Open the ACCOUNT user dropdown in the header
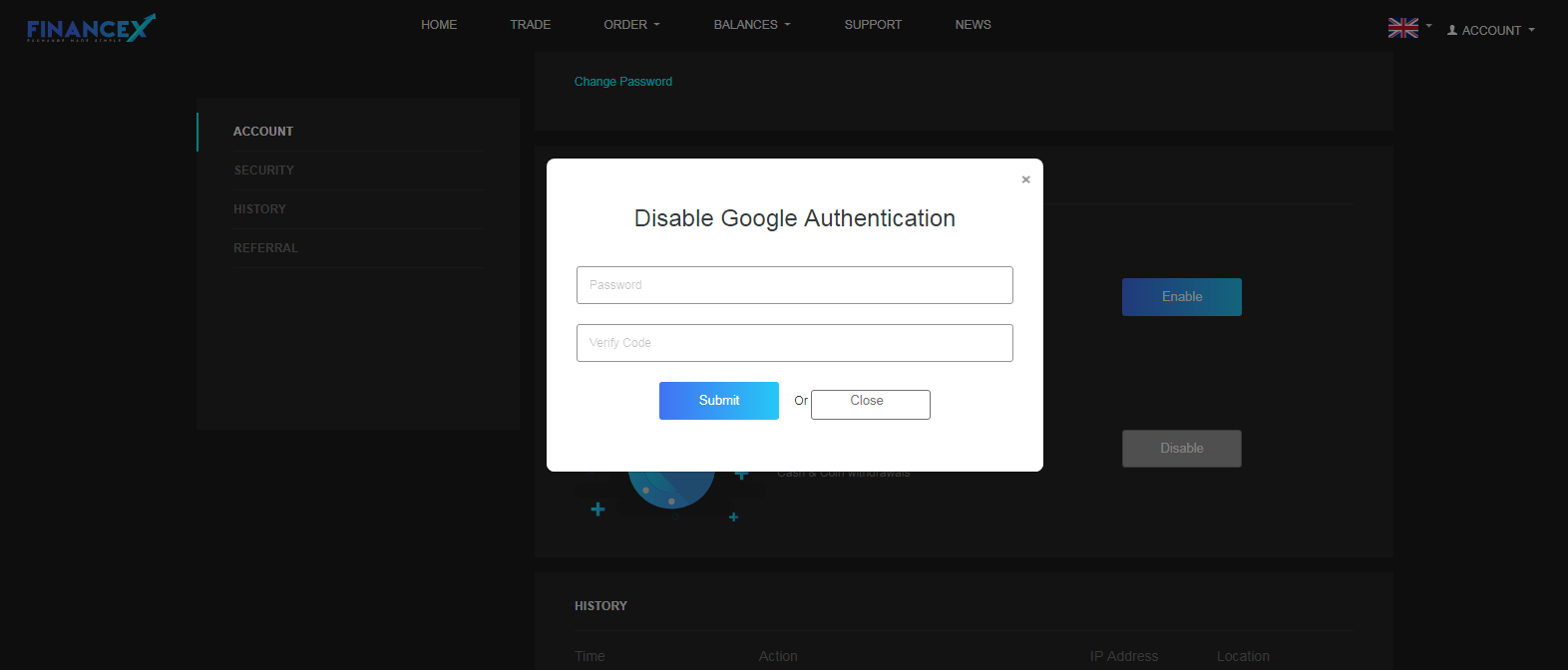Viewport: 1568px width, 670px height. pyautogui.click(x=1490, y=31)
